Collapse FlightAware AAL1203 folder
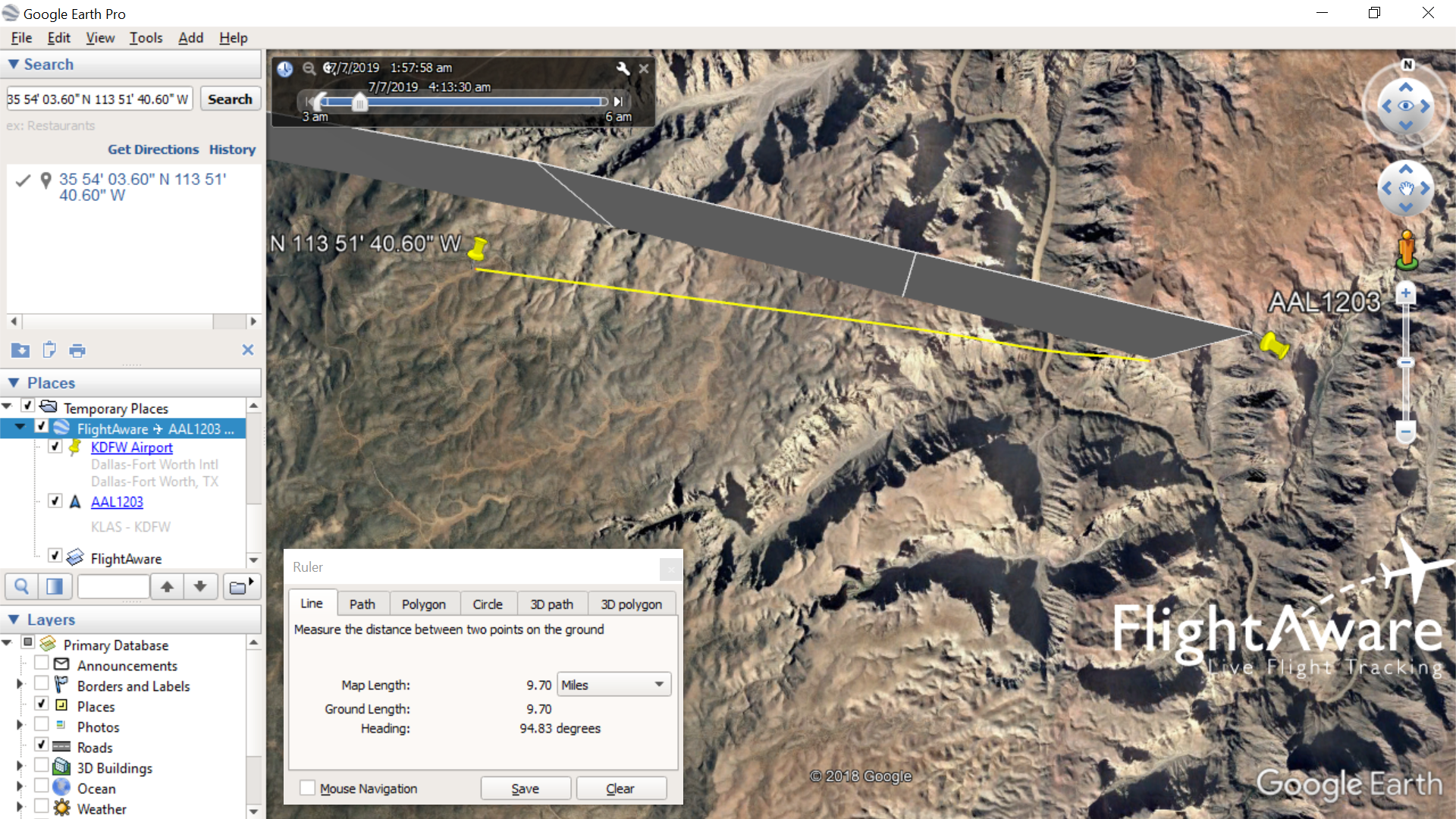 click(x=20, y=427)
